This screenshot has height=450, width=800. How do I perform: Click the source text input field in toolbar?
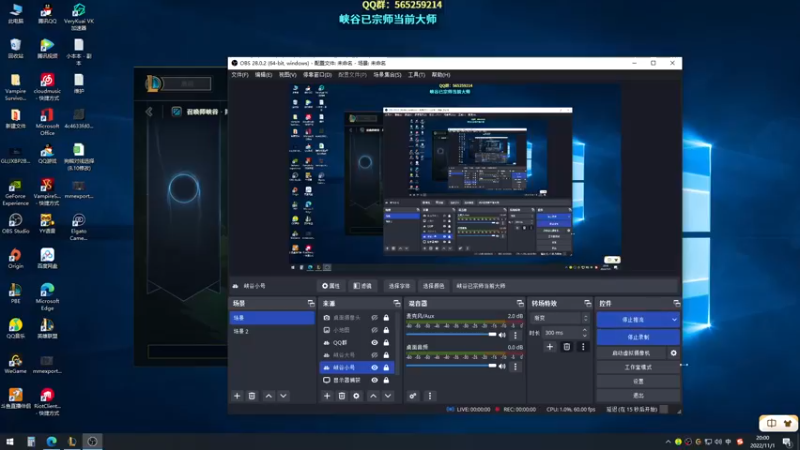pyautogui.click(x=564, y=286)
